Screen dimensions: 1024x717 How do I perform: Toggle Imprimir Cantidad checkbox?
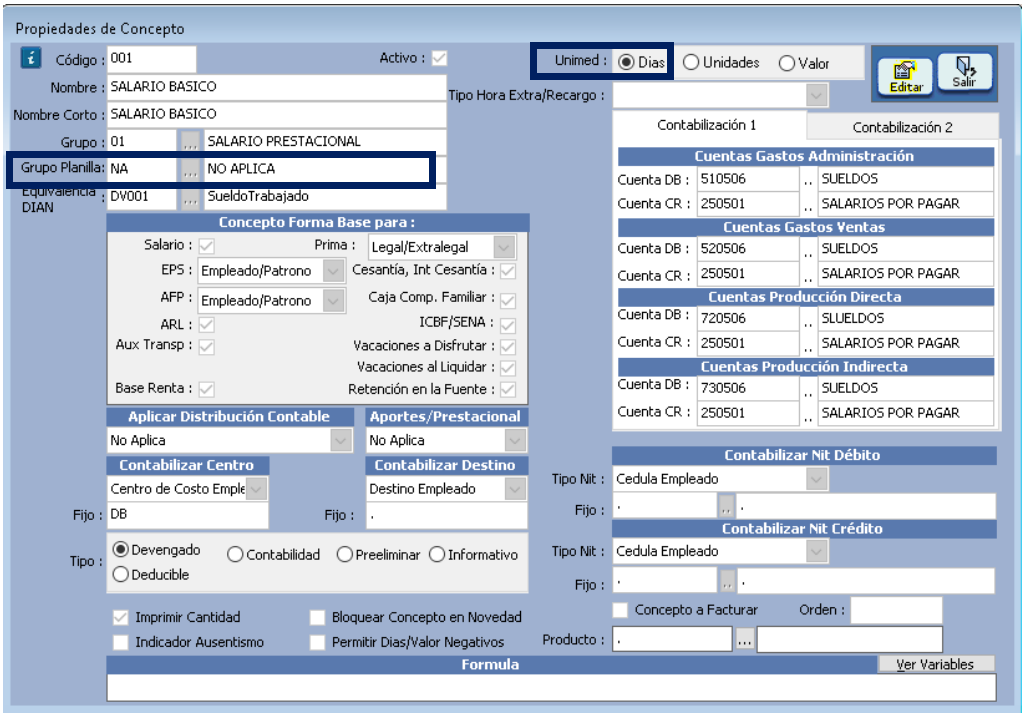tap(120, 617)
